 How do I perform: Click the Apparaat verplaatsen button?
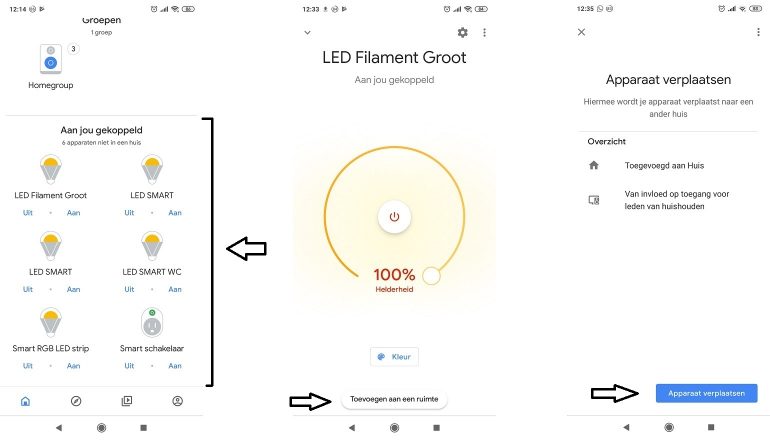(x=706, y=393)
